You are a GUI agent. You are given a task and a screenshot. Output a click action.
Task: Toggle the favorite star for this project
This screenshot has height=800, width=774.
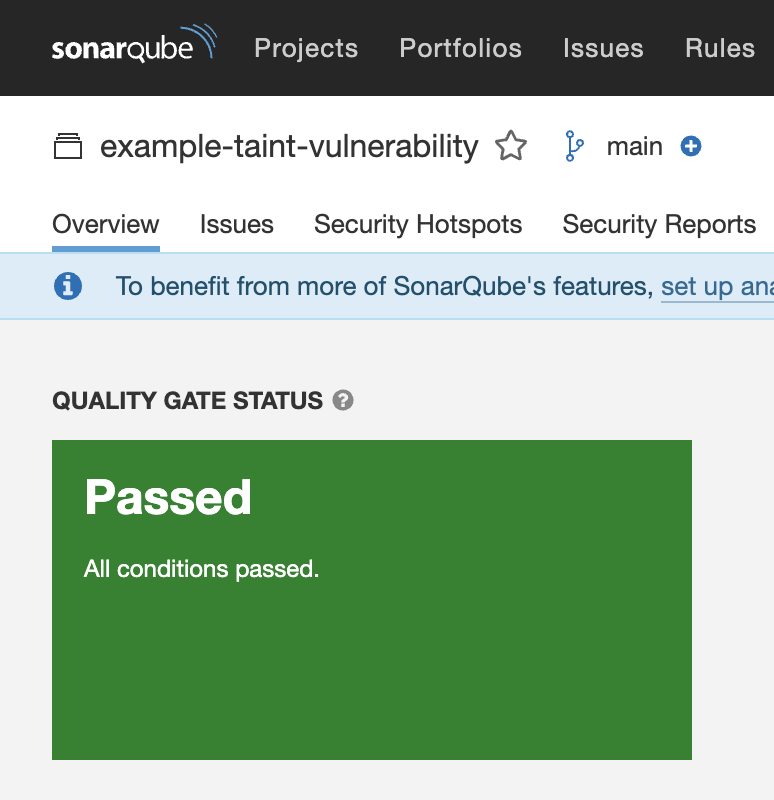(x=511, y=147)
